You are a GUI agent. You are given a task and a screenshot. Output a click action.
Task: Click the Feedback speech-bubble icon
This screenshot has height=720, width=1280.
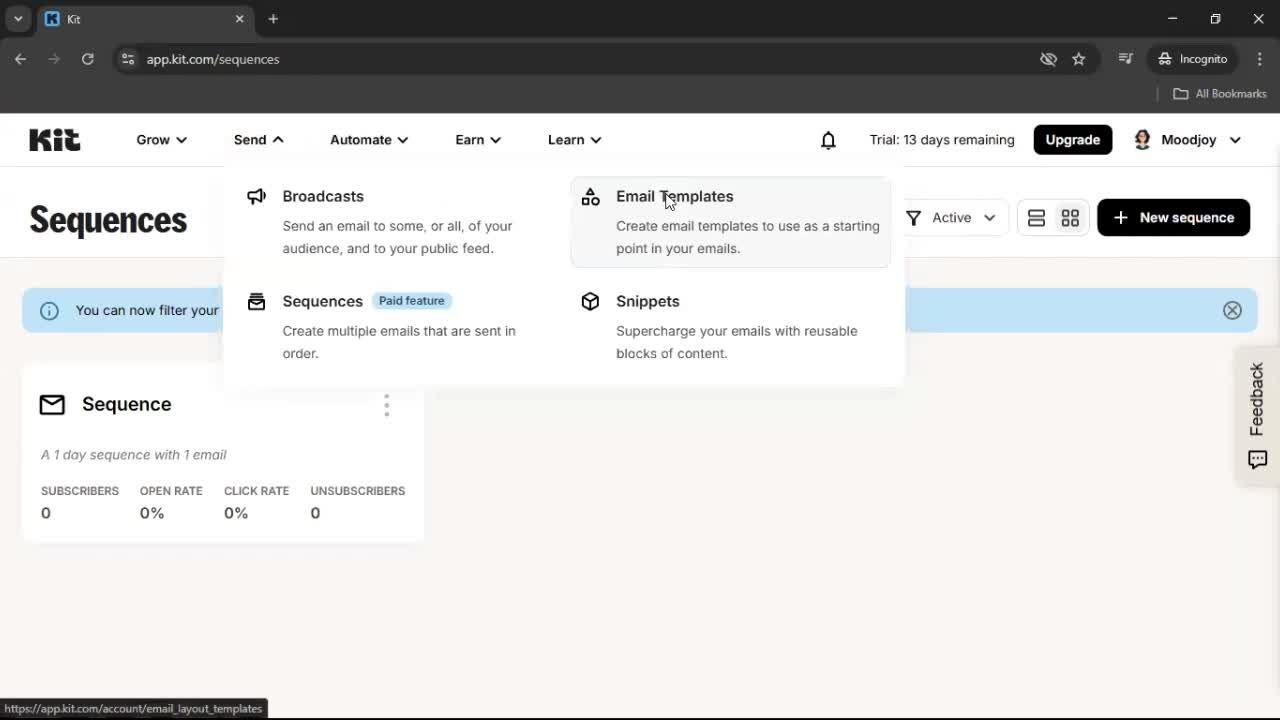click(1257, 460)
